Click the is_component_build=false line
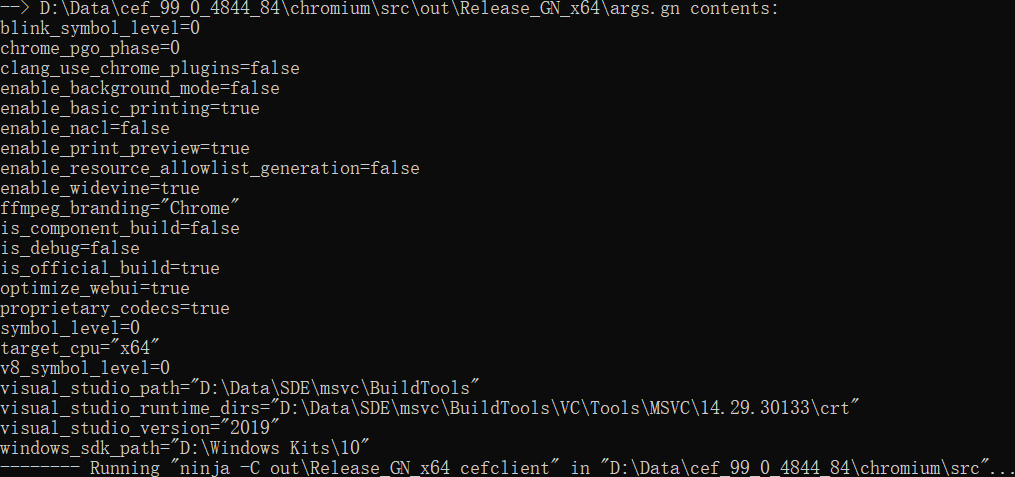Image resolution: width=1015 pixels, height=477 pixels. pyautogui.click(x=120, y=228)
